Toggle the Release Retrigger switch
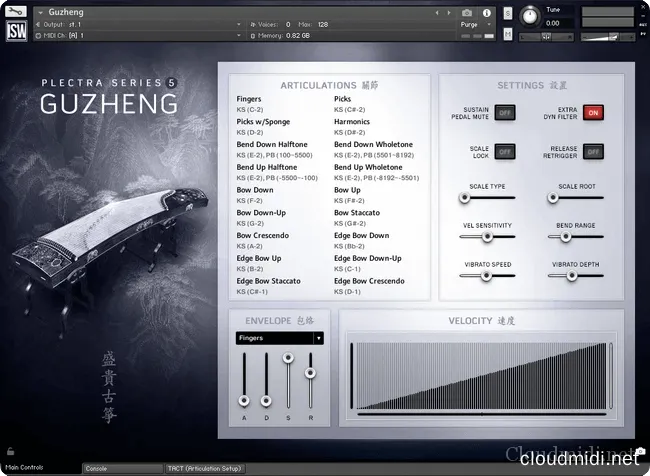This screenshot has width=650, height=476. tap(593, 151)
